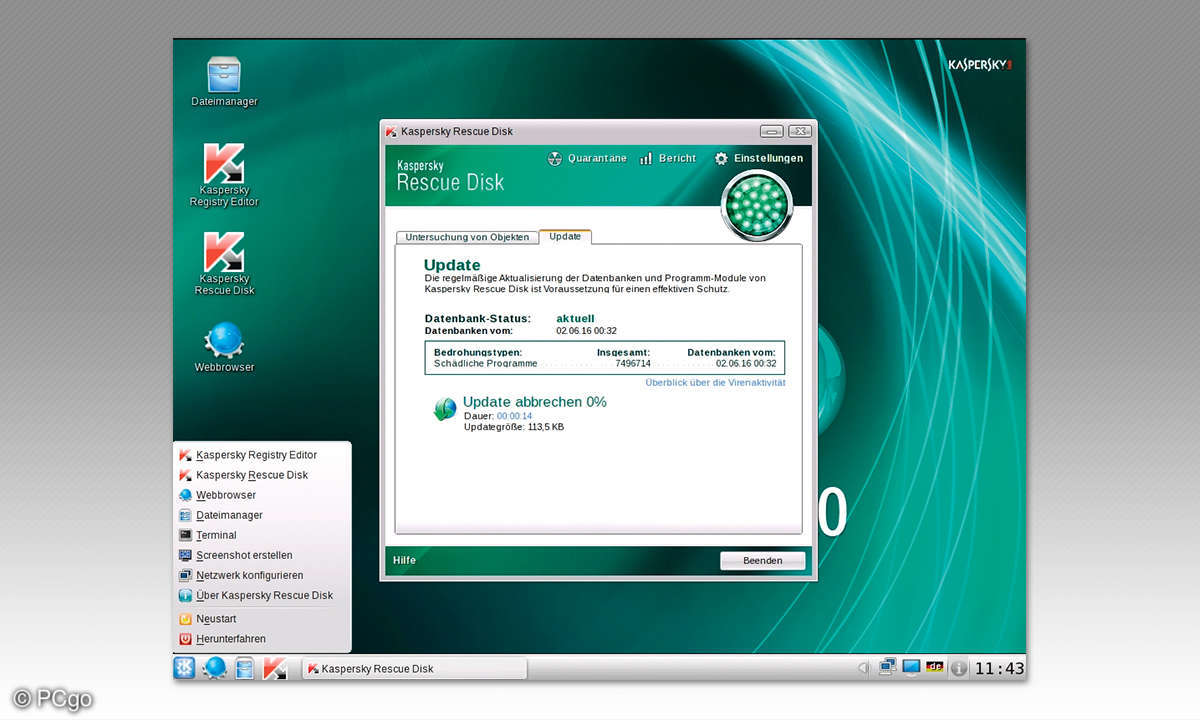Choose Kaspersky Rescue Disk from start menu
1200x720 pixels.
point(262,475)
